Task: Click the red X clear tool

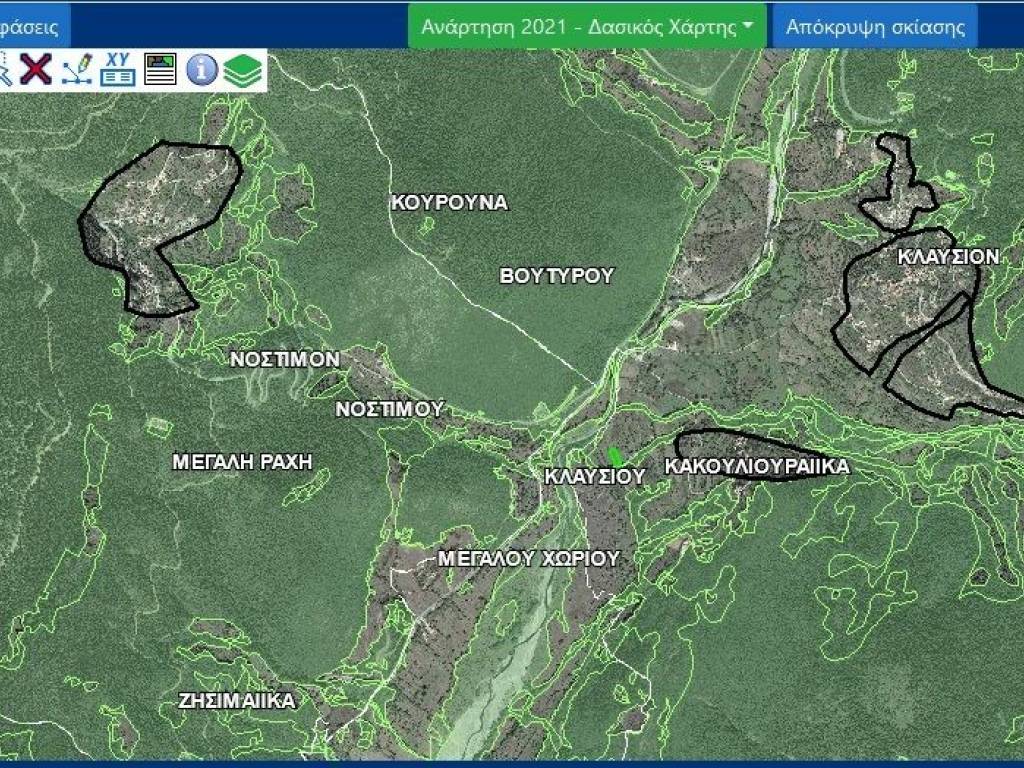Action: click(36, 70)
